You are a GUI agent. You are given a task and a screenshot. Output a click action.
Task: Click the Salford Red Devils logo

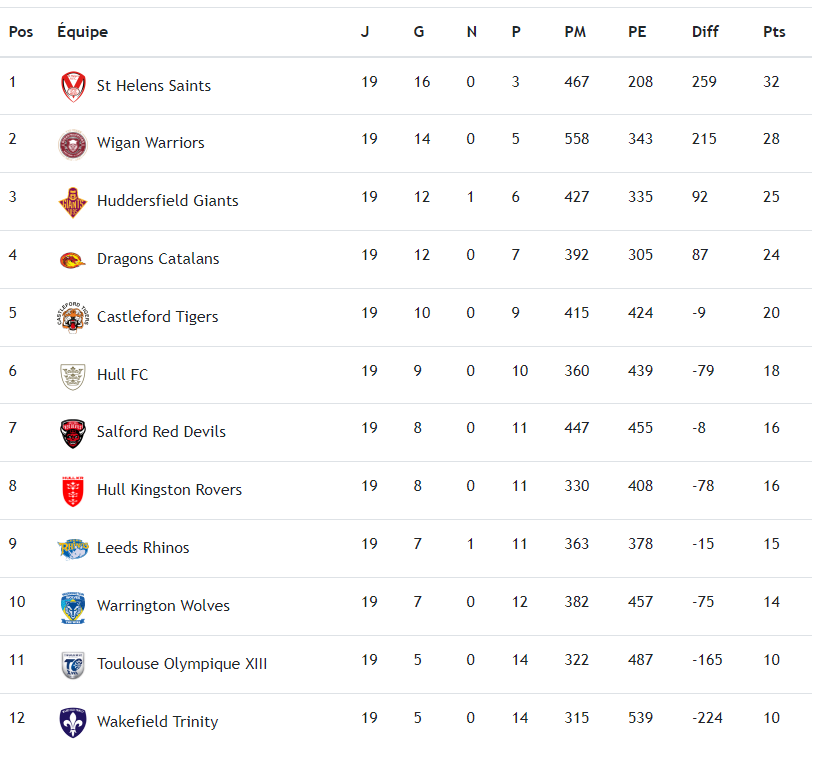(72, 433)
